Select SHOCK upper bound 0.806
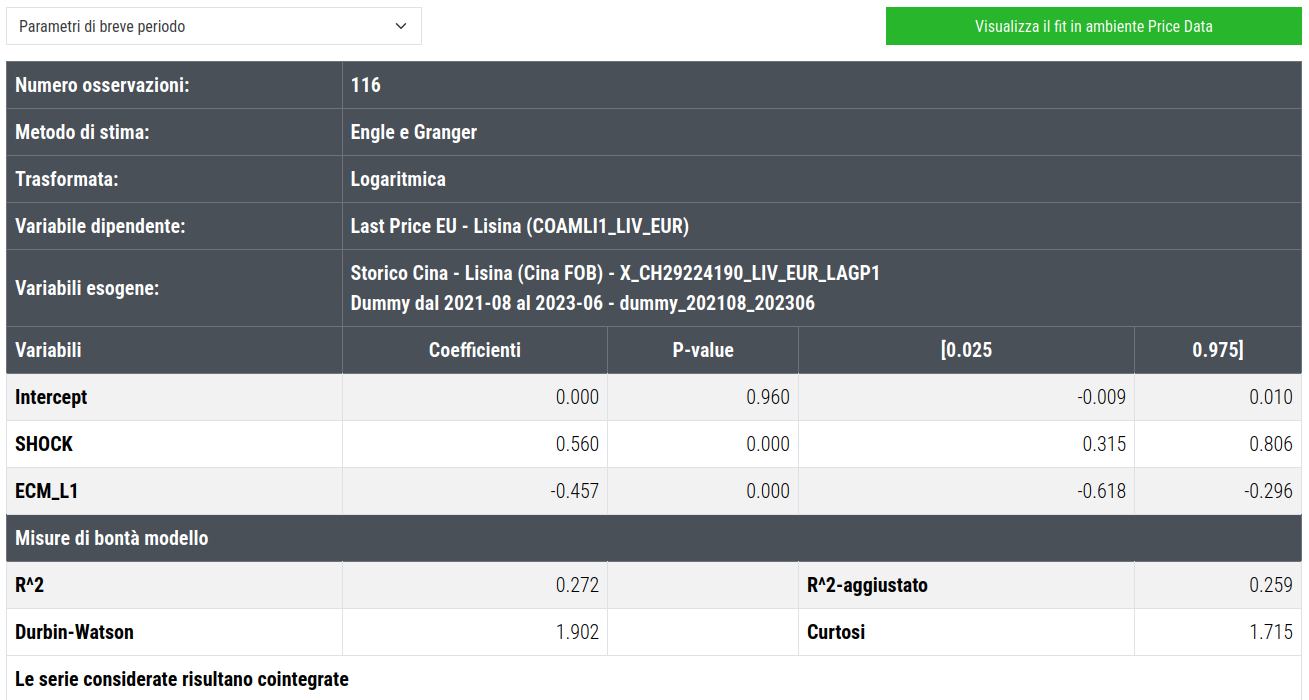This screenshot has height=700, width=1309. [x=1271, y=444]
